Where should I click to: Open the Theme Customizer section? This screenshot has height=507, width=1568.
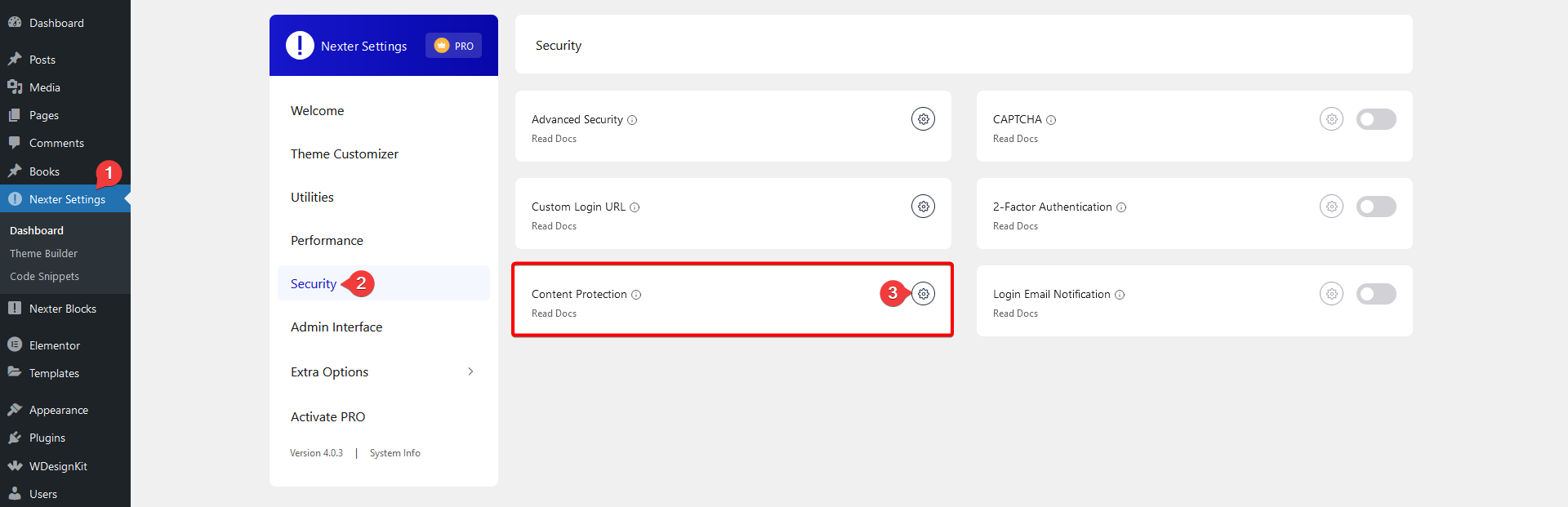345,154
